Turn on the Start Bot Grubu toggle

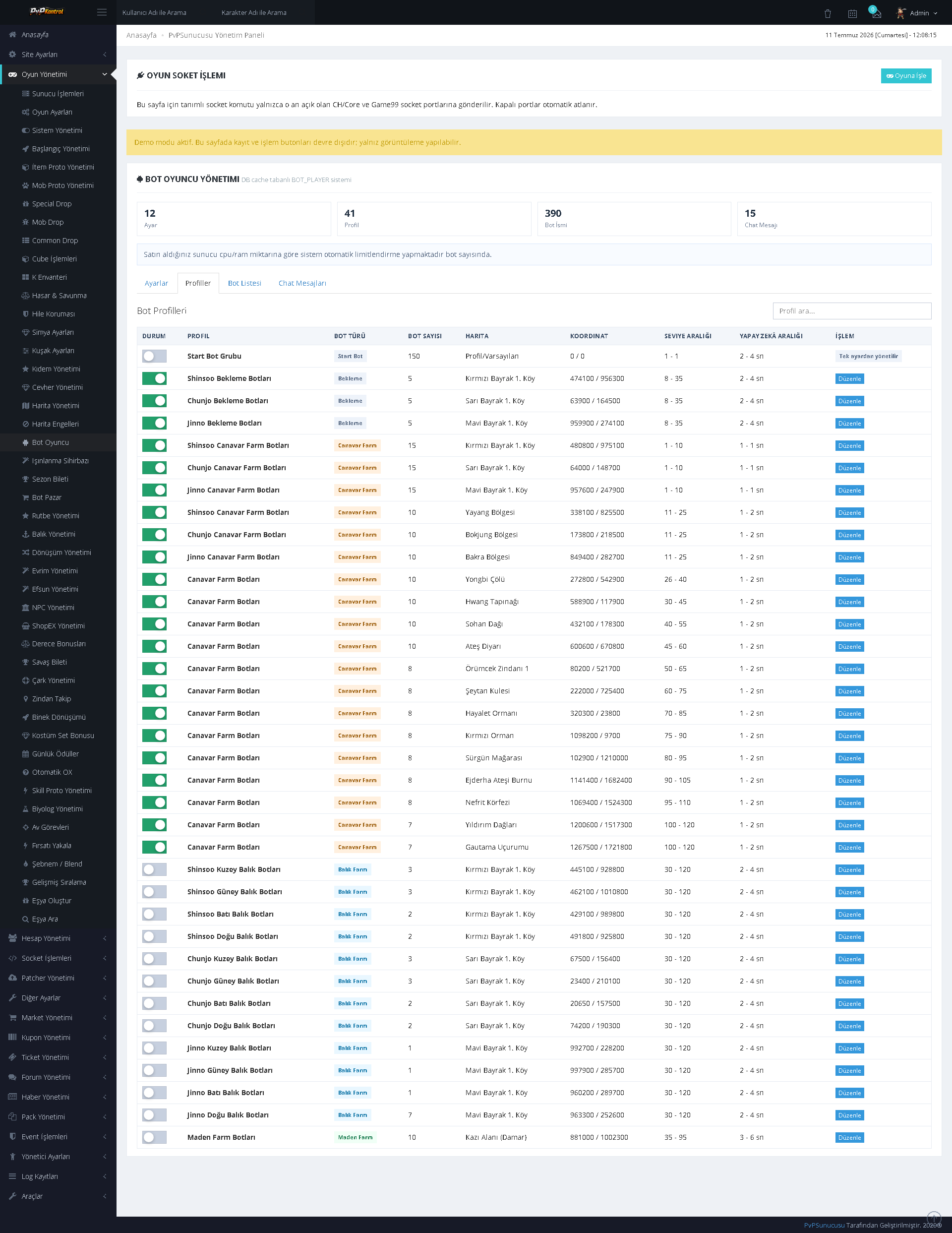click(154, 356)
